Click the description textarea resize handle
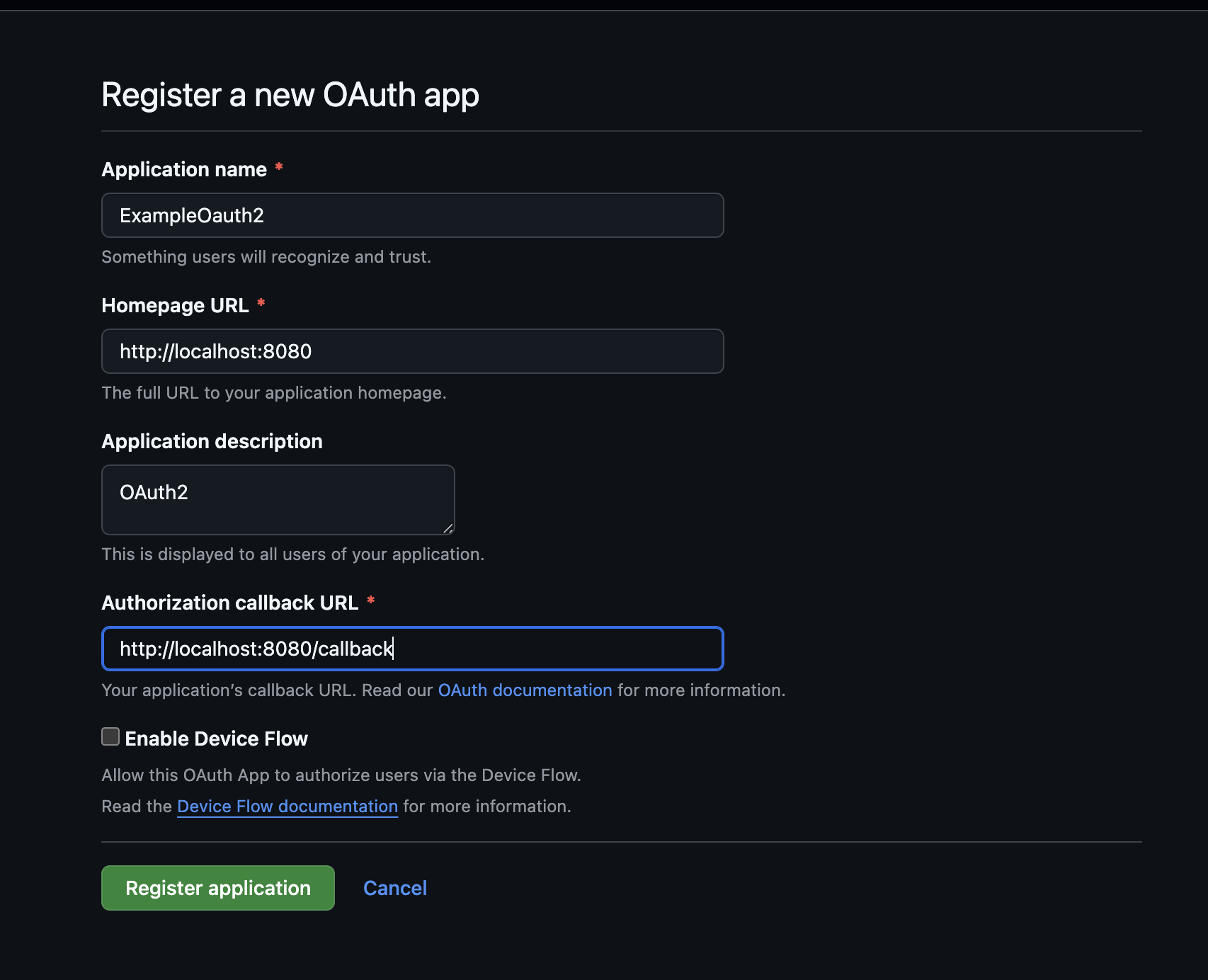 pos(448,528)
